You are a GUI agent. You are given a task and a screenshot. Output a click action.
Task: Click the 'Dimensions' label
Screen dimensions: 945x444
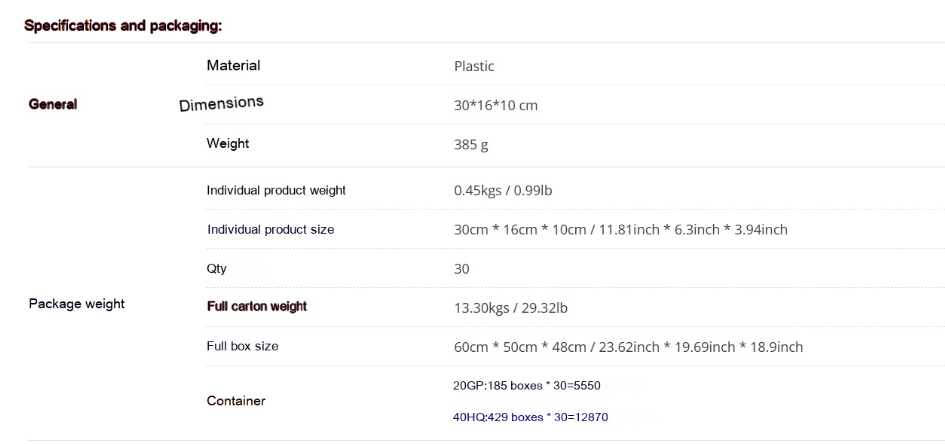221,104
